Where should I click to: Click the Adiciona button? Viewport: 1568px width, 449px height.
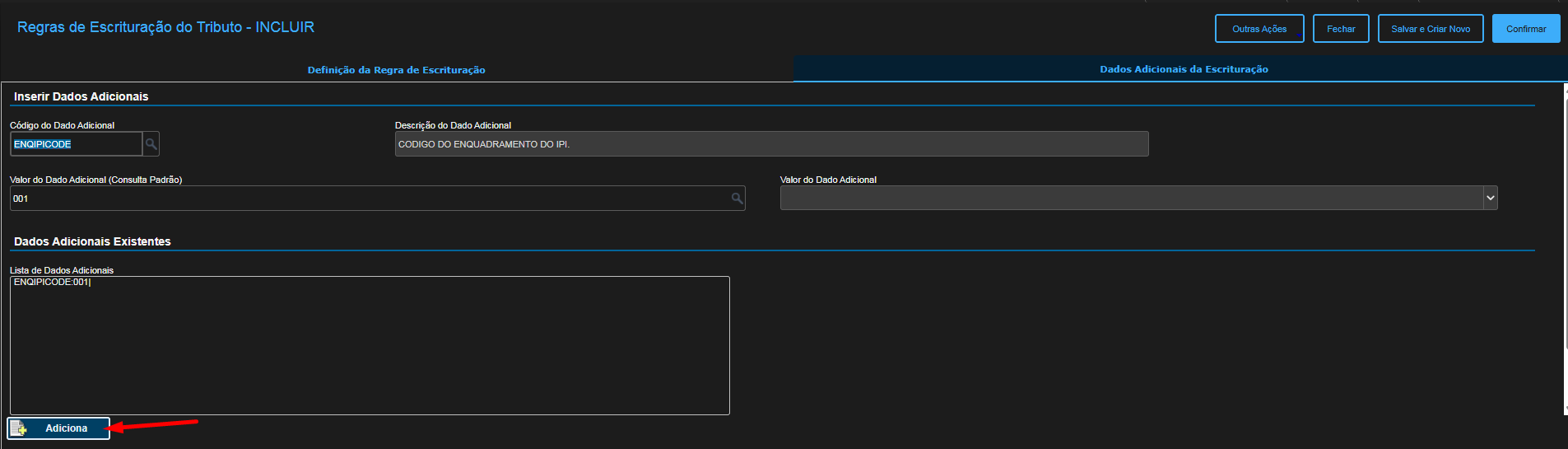[x=58, y=428]
